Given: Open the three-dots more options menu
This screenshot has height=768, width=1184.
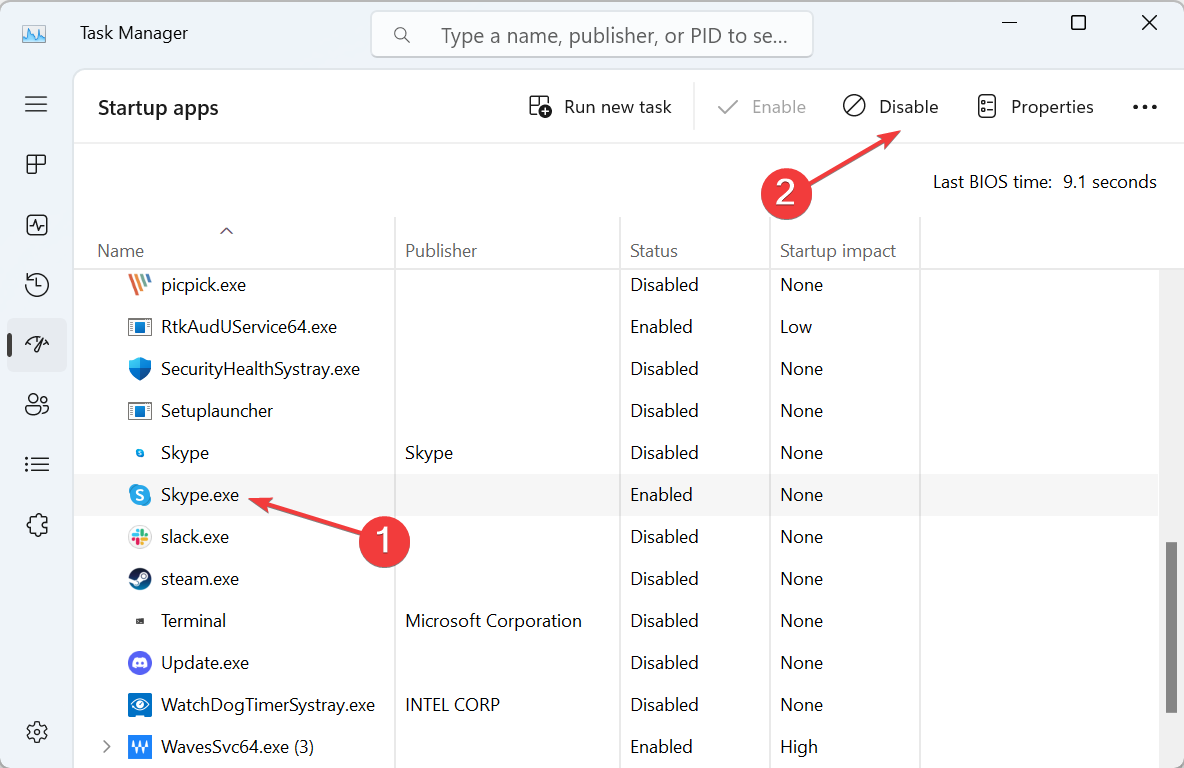Looking at the screenshot, I should 1144,107.
